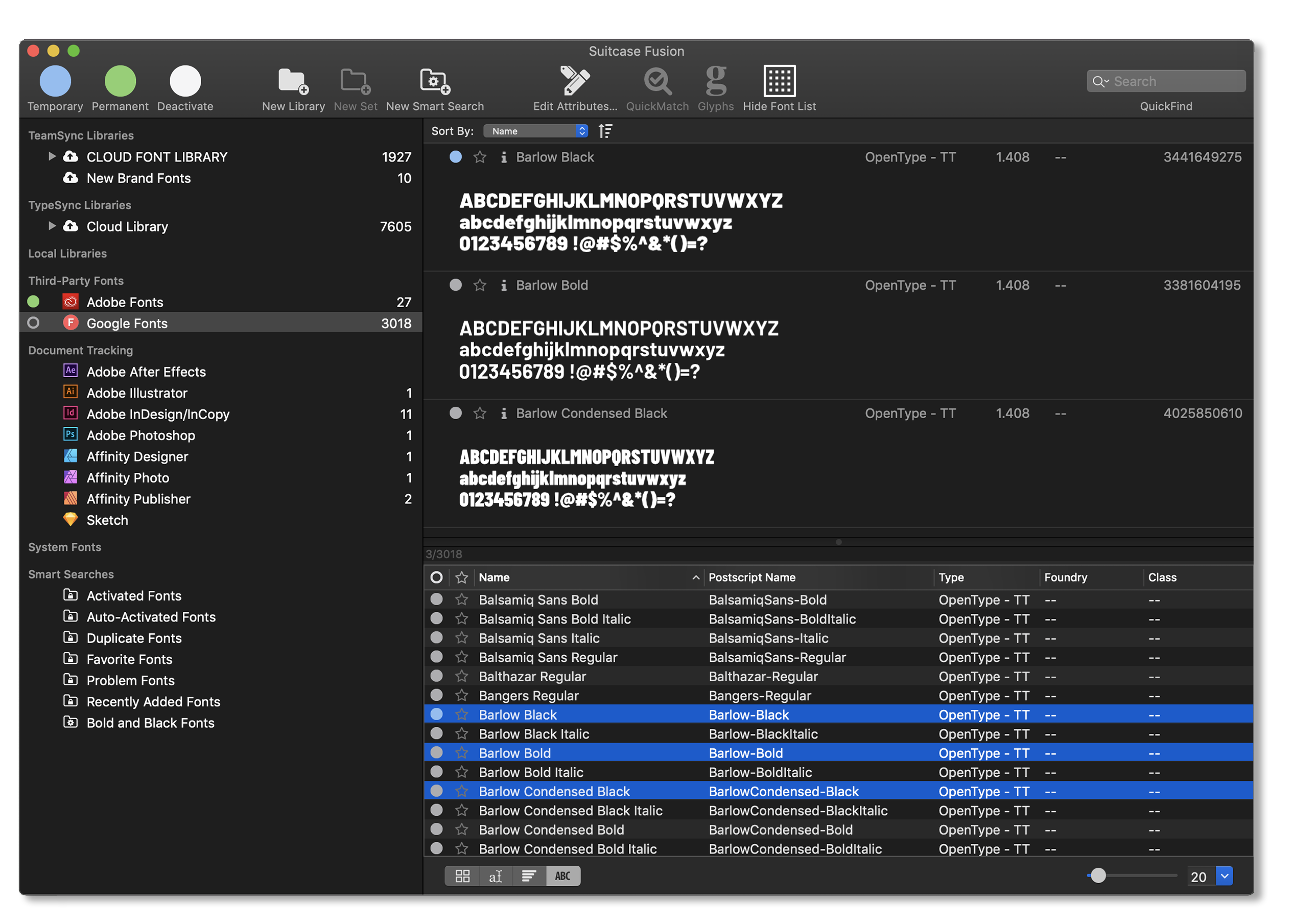
Task: Click the Permanent activation button
Action: [121, 81]
